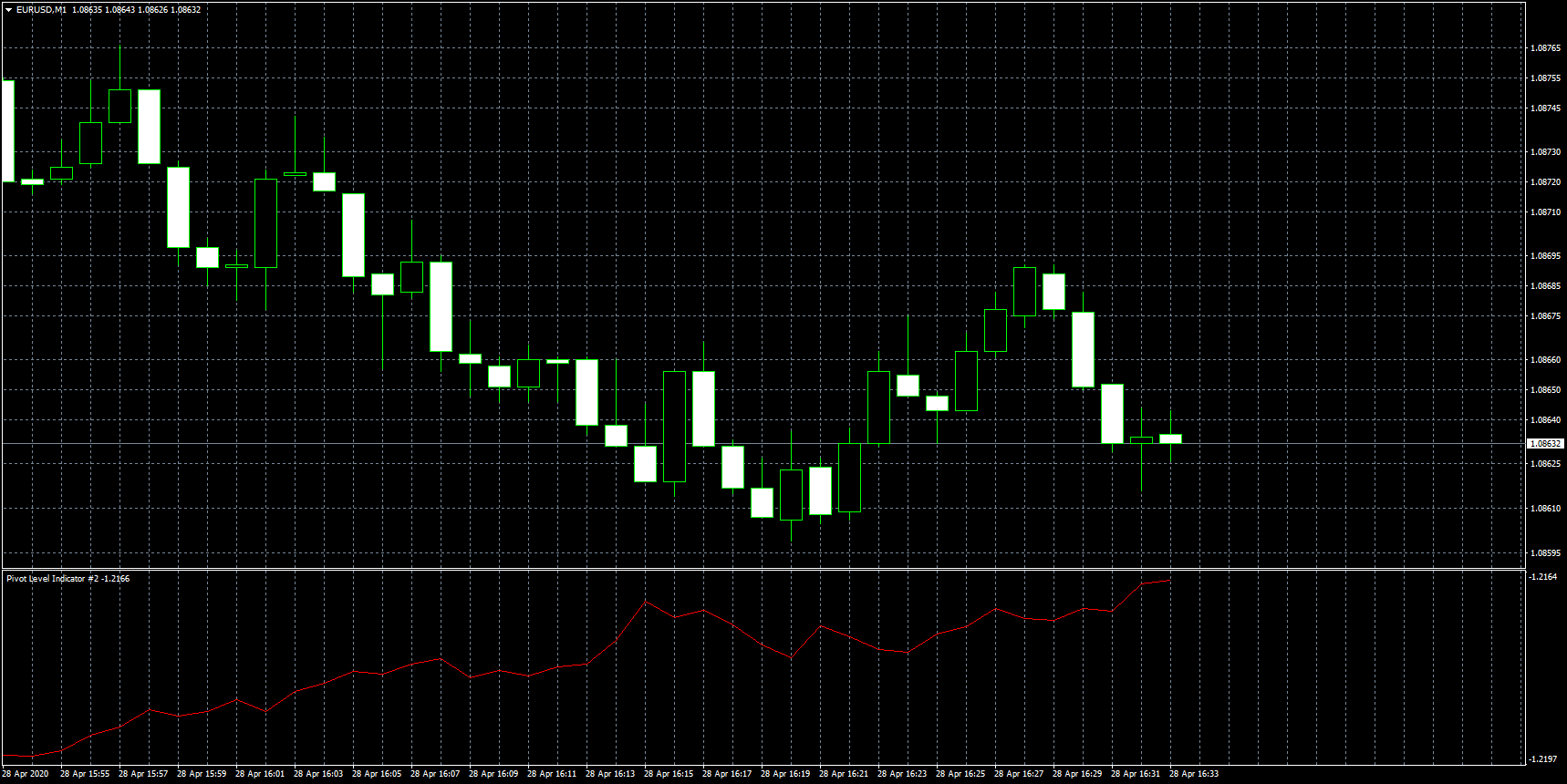
Task: Click time axis label 28 Apr 16:19
Action: 785,774
